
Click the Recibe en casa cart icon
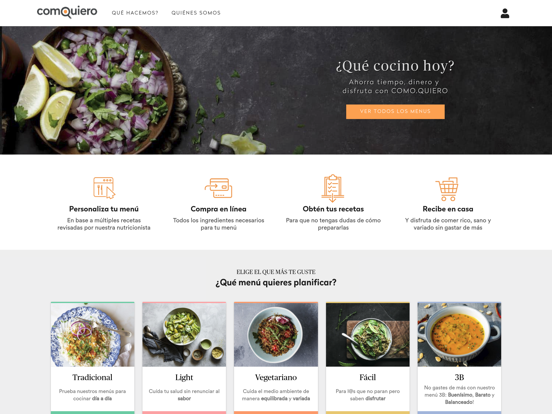(447, 189)
